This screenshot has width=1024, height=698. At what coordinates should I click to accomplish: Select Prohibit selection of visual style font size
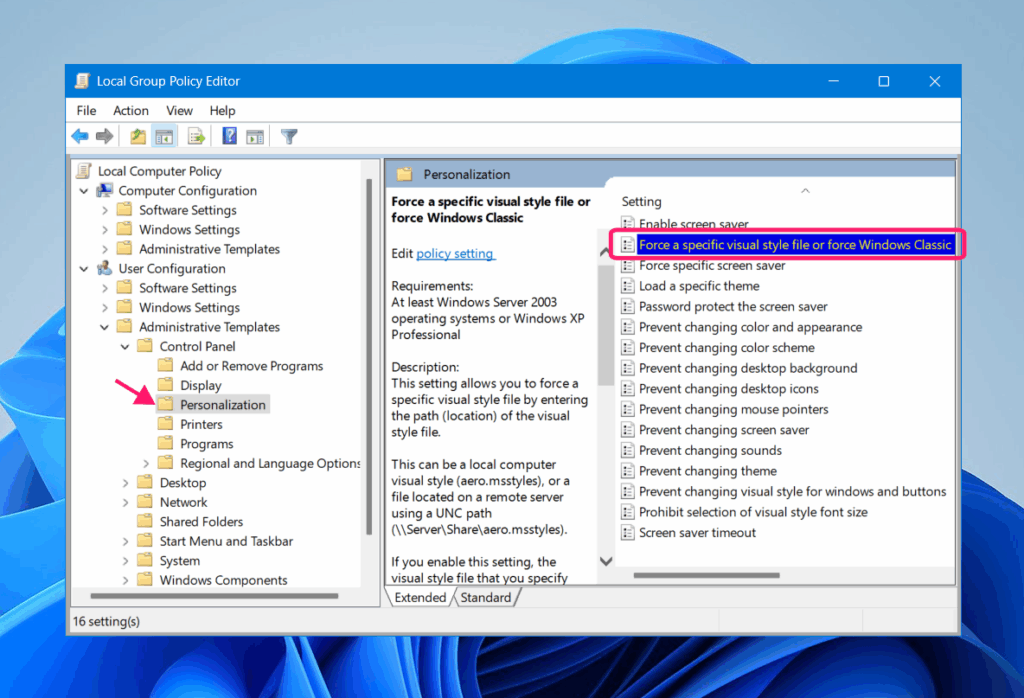[753, 512]
